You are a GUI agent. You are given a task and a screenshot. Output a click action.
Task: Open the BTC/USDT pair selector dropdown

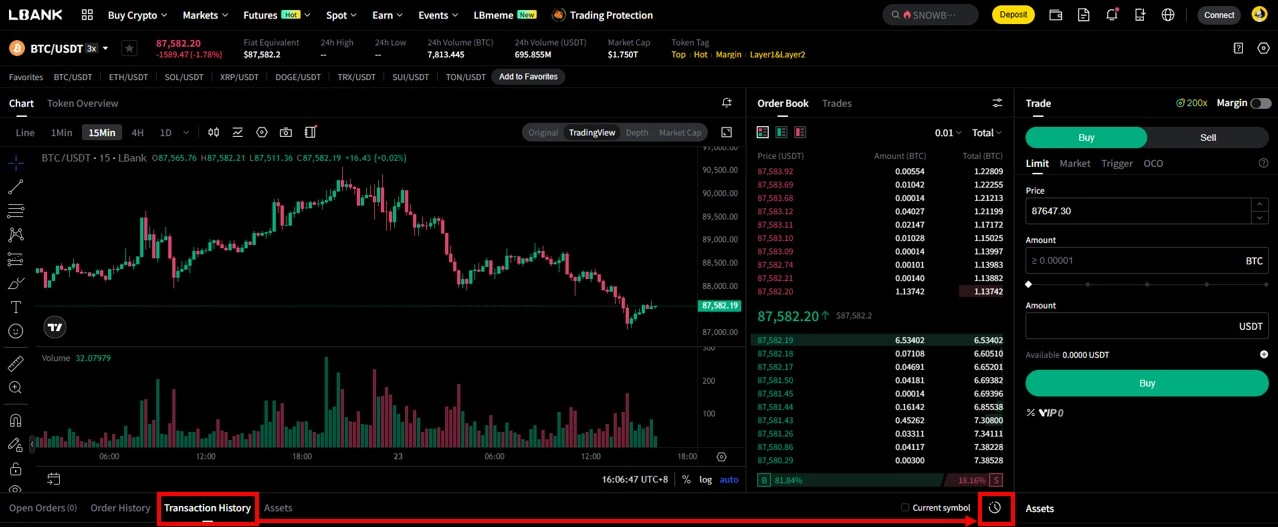click(105, 48)
